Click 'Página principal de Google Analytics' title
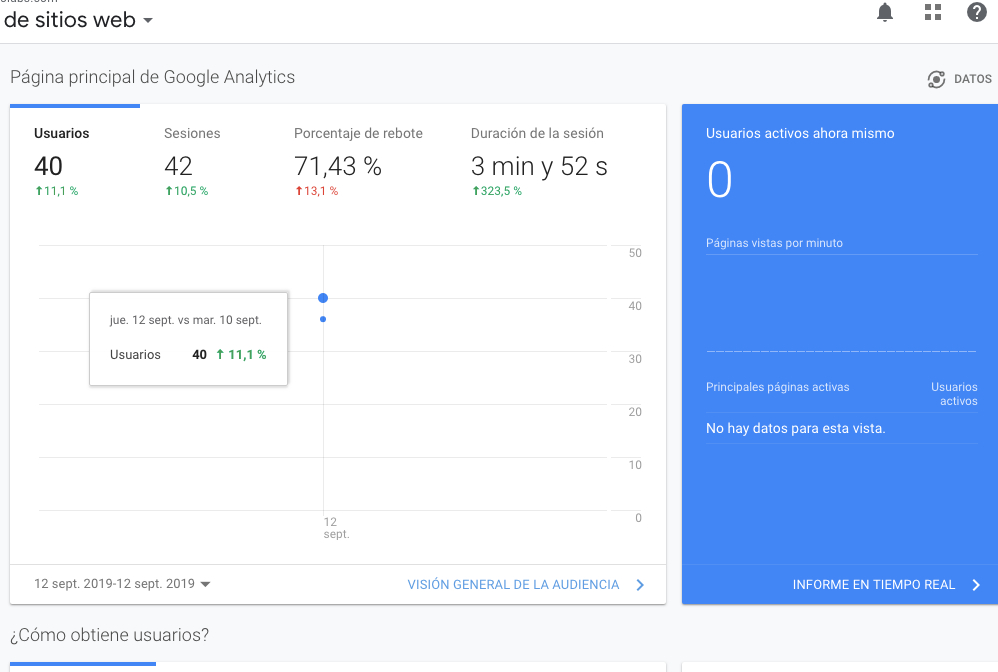 pos(152,77)
